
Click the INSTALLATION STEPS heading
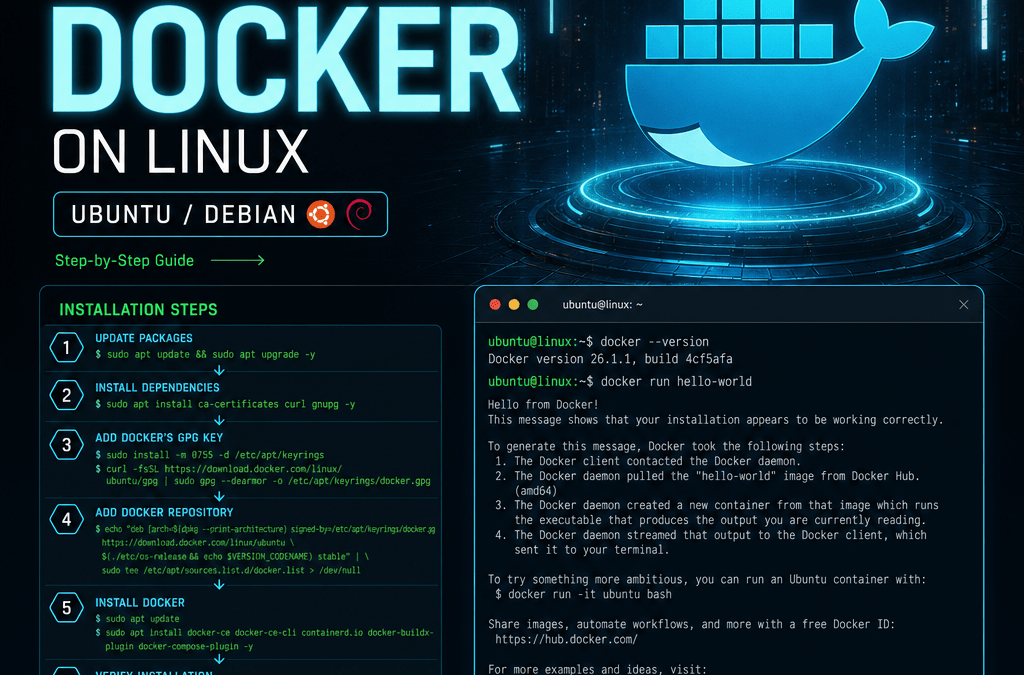pyautogui.click(x=138, y=309)
